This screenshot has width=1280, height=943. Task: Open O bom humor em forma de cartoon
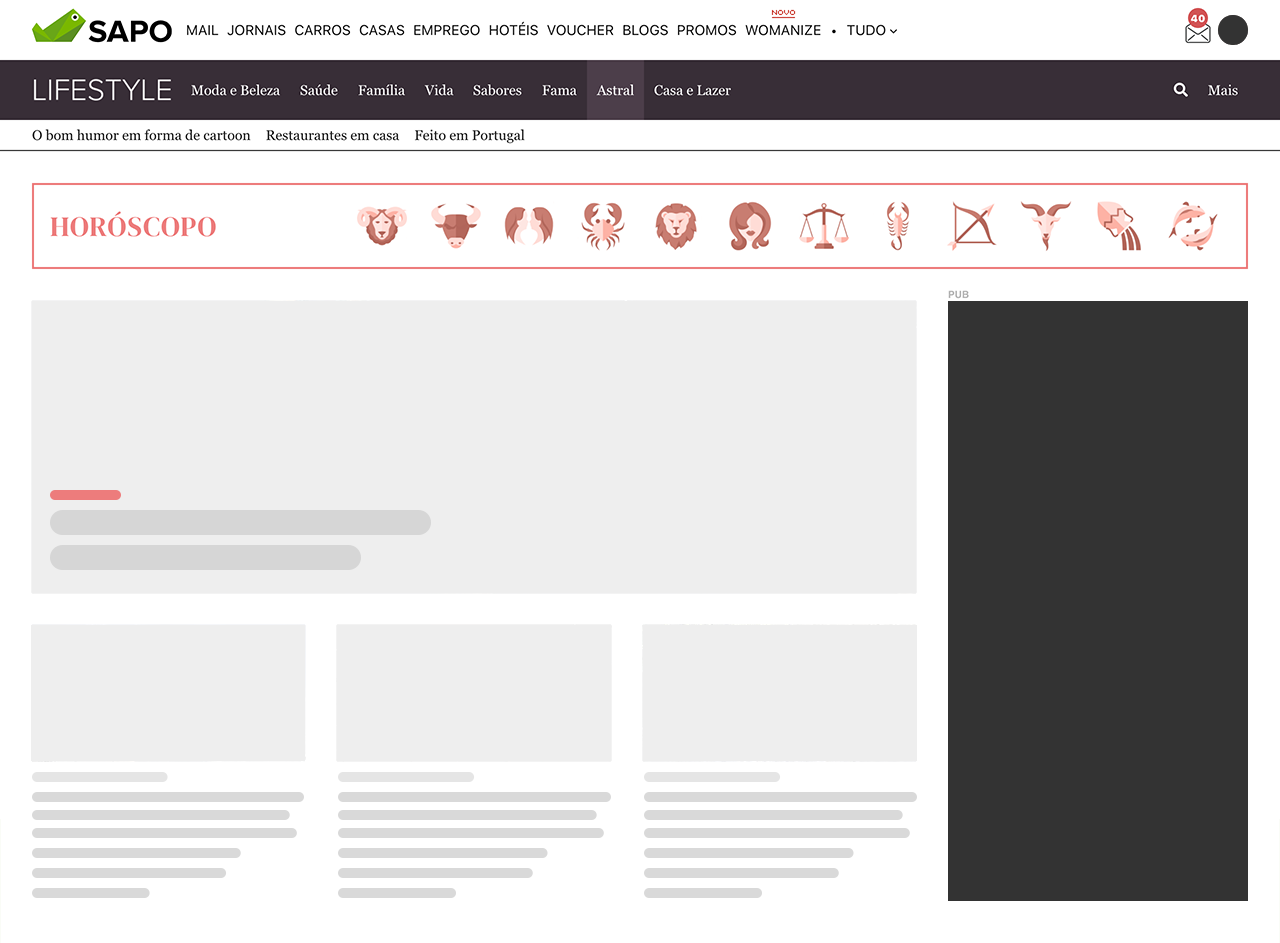pyautogui.click(x=141, y=135)
